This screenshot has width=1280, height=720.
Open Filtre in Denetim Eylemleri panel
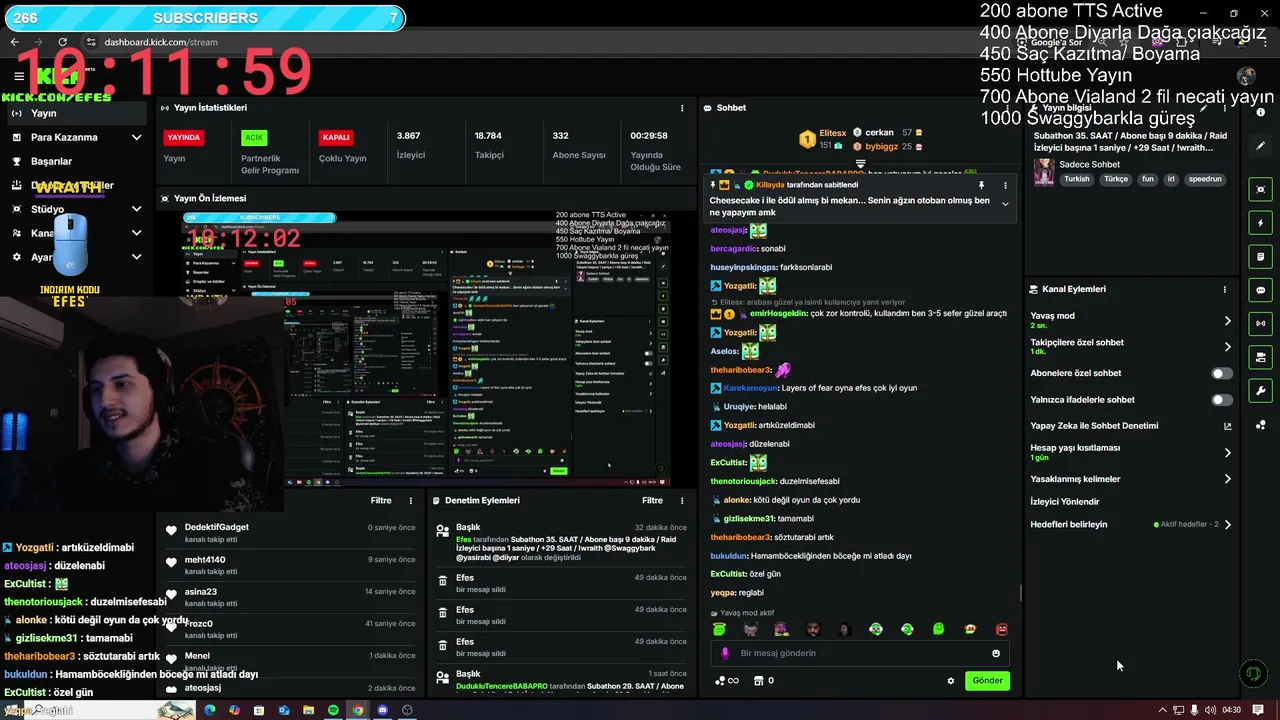click(x=652, y=500)
